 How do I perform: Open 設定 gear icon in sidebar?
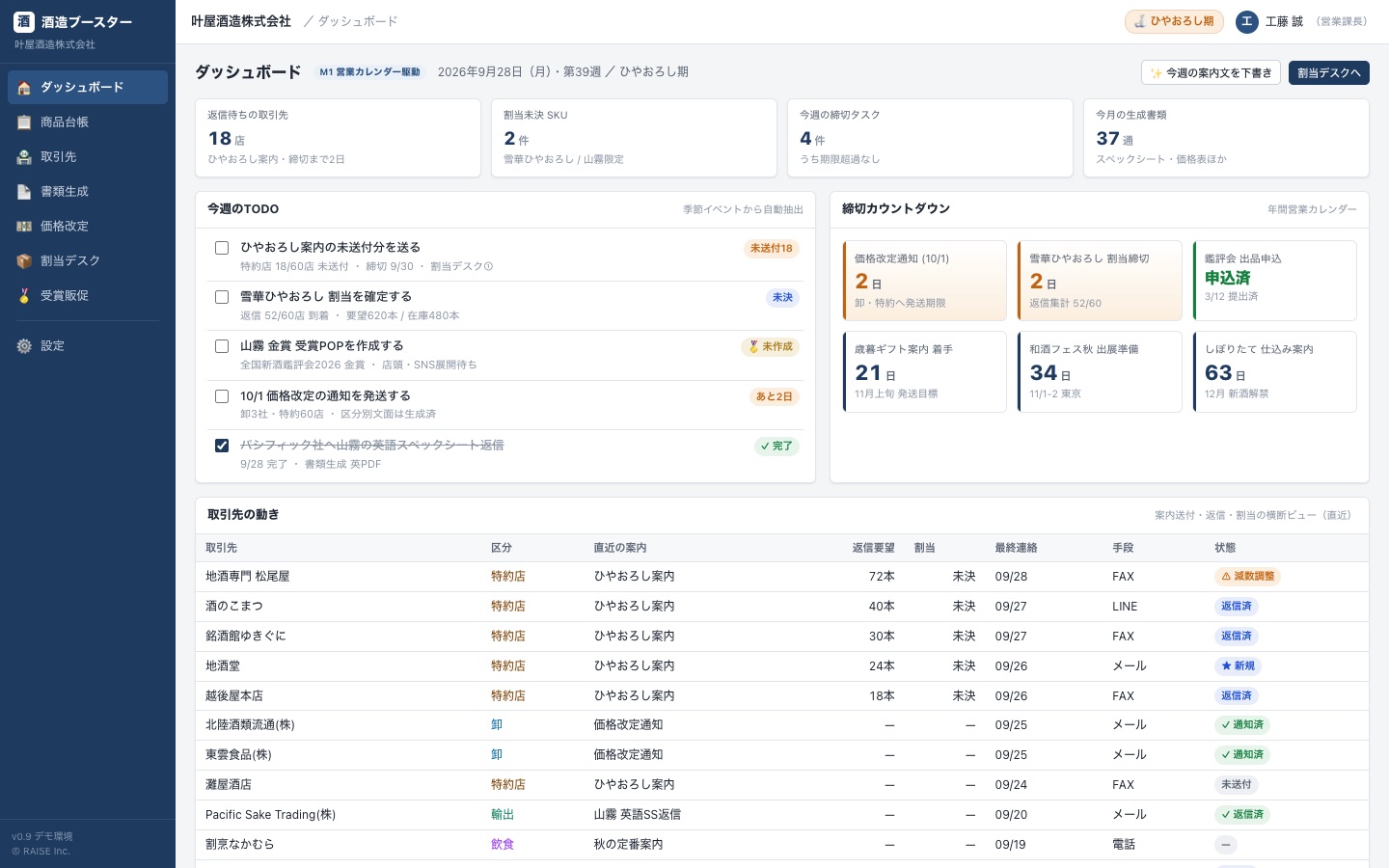click(x=24, y=346)
